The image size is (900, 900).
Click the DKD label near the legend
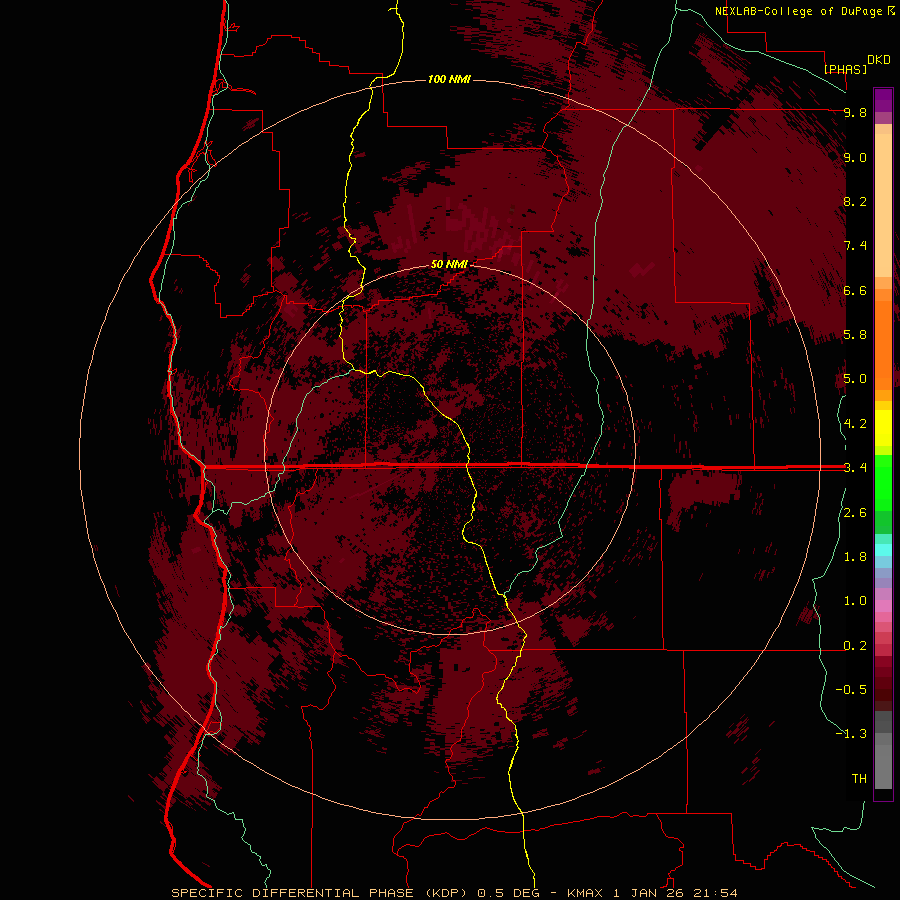pyautogui.click(x=879, y=60)
